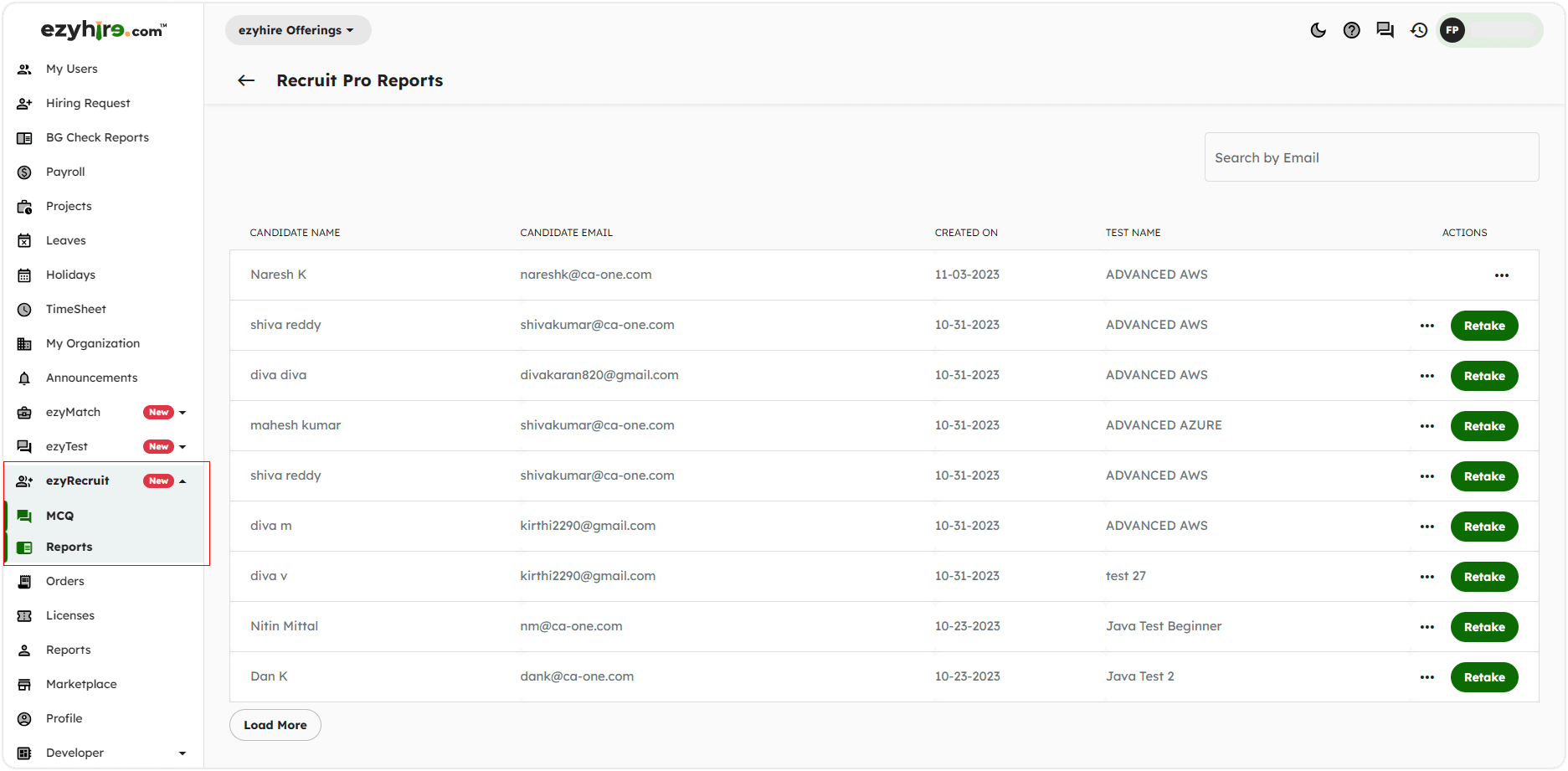Open the ezyhire Offerings dropdown
1568x771 pixels.
click(x=297, y=30)
